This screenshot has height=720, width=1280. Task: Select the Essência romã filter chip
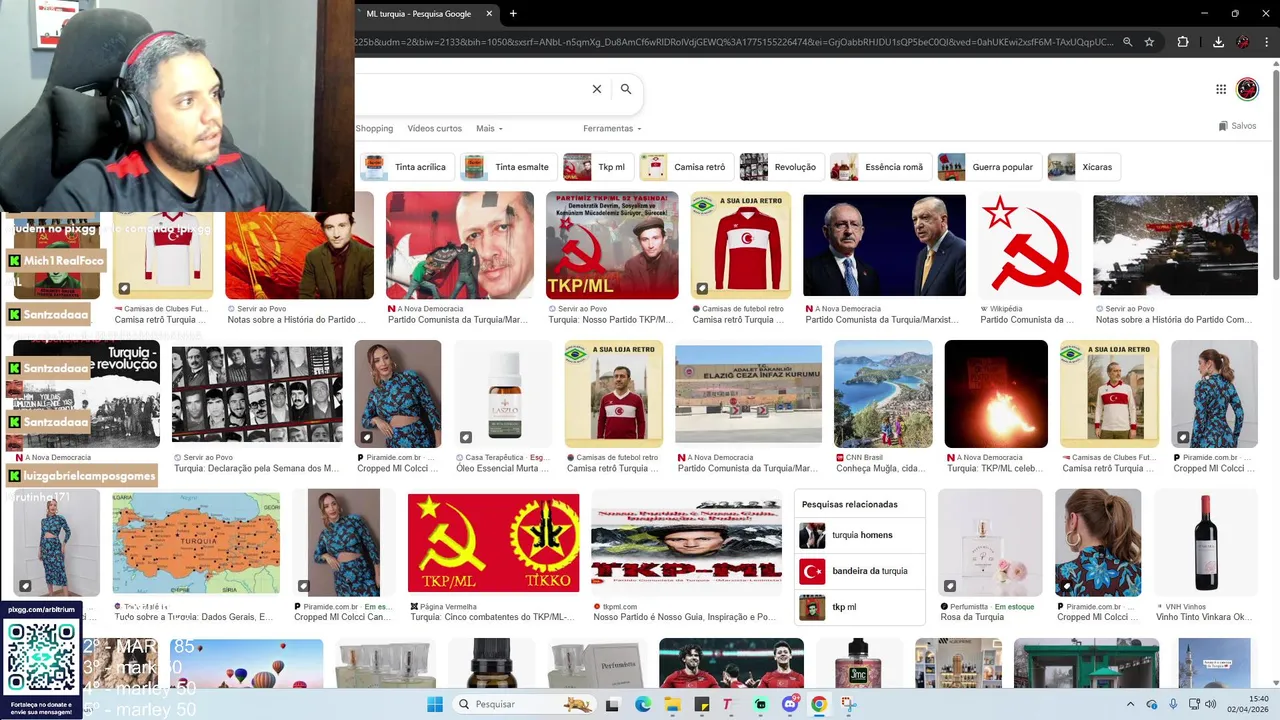click(x=880, y=167)
